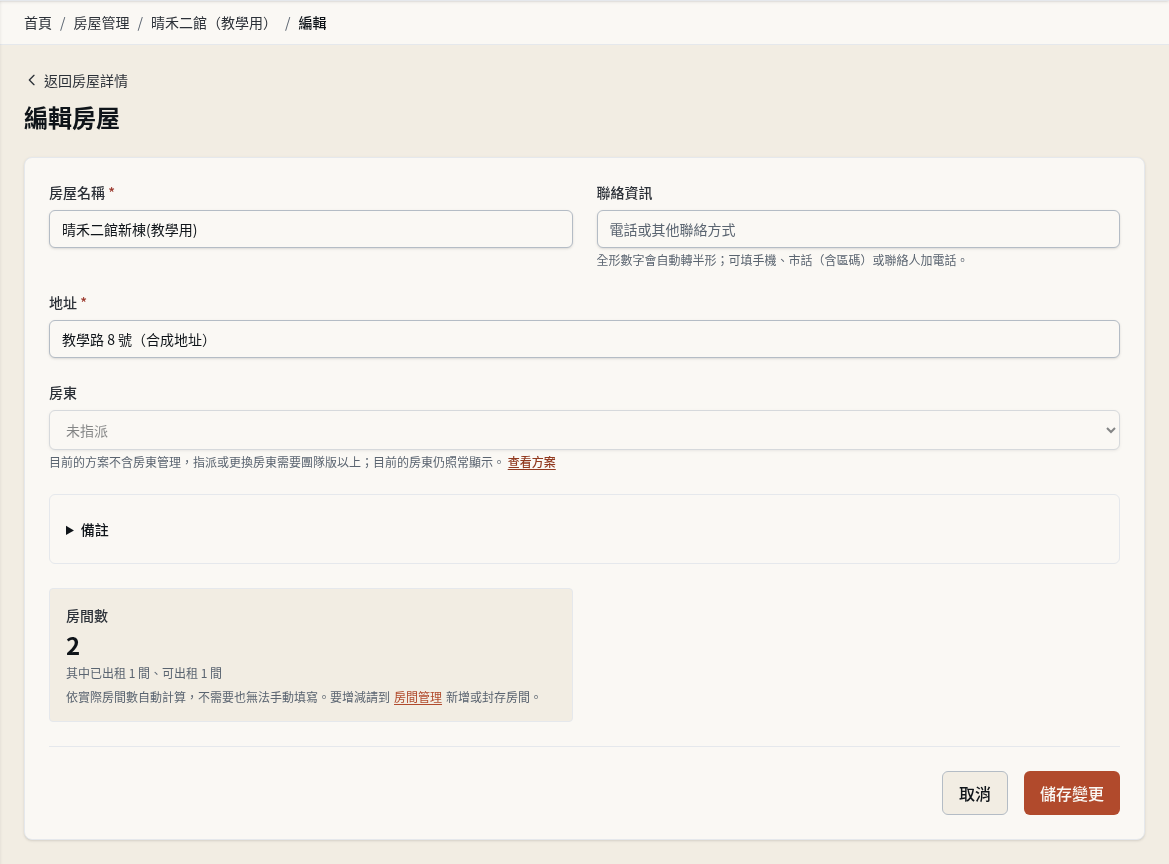Follow the 查看方案 link
This screenshot has height=864, width=1169.
click(532, 462)
